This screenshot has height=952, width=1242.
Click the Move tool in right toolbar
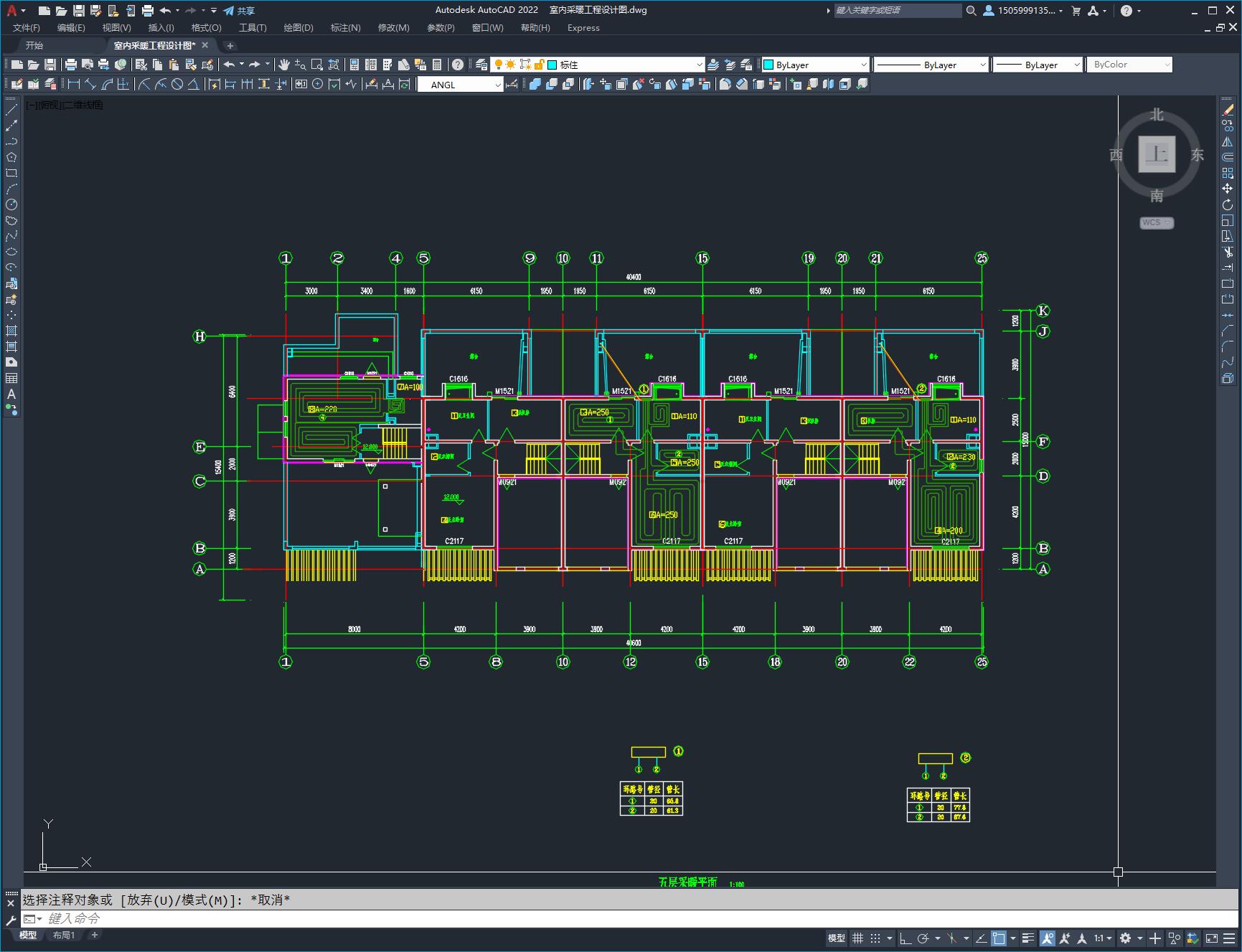point(1228,189)
